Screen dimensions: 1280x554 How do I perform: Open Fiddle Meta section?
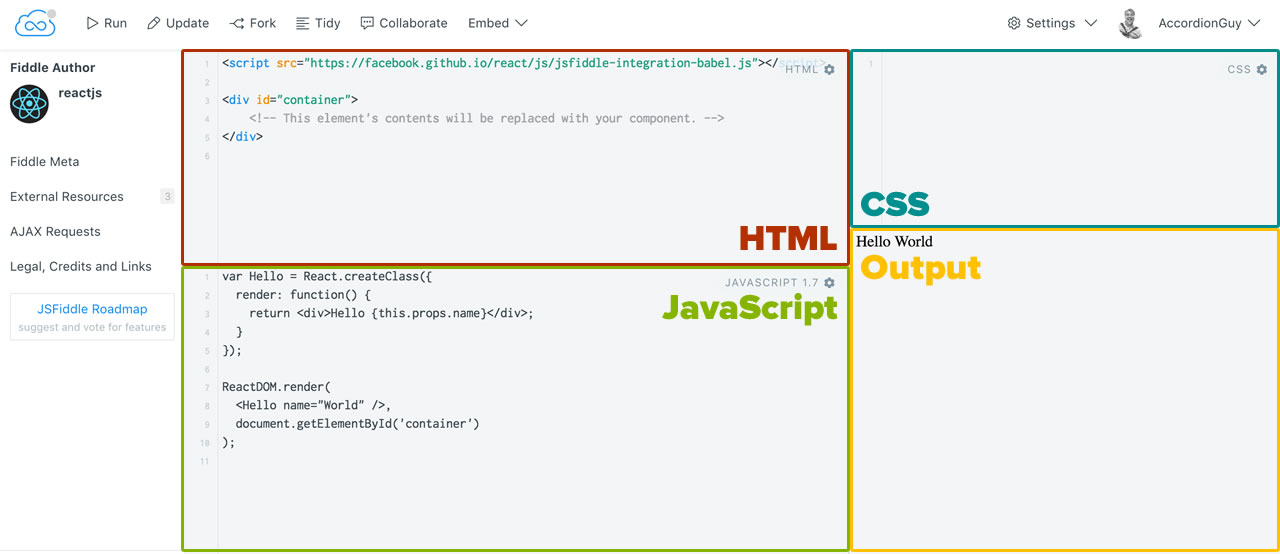(x=45, y=161)
